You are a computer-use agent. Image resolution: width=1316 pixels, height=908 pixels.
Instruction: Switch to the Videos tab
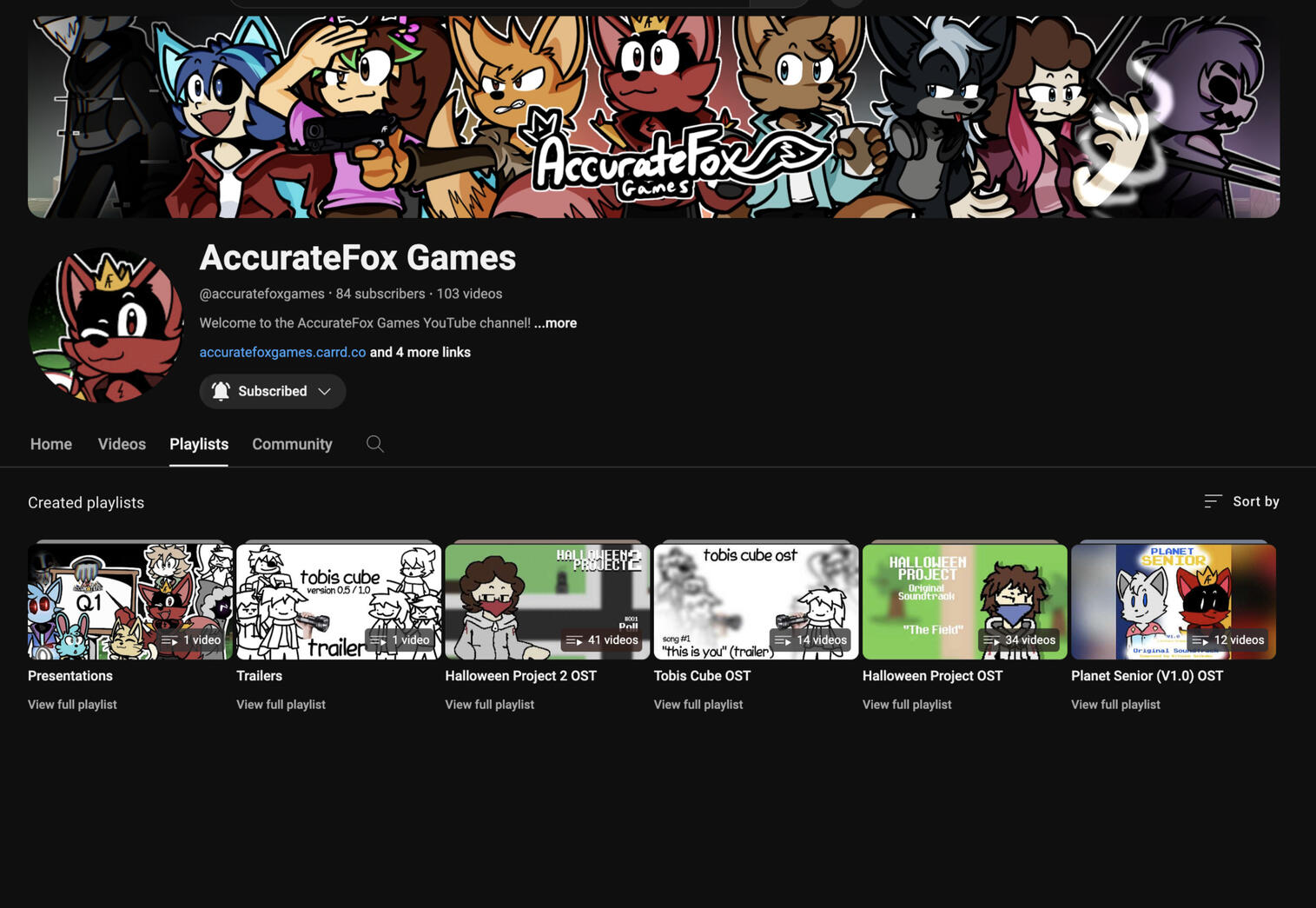click(122, 444)
